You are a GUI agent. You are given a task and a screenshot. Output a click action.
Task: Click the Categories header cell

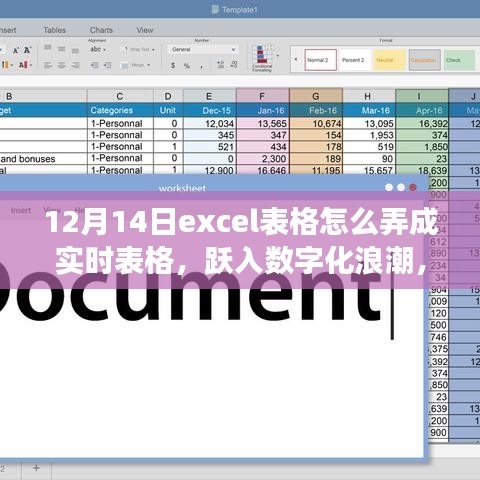pyautogui.click(x=120, y=110)
